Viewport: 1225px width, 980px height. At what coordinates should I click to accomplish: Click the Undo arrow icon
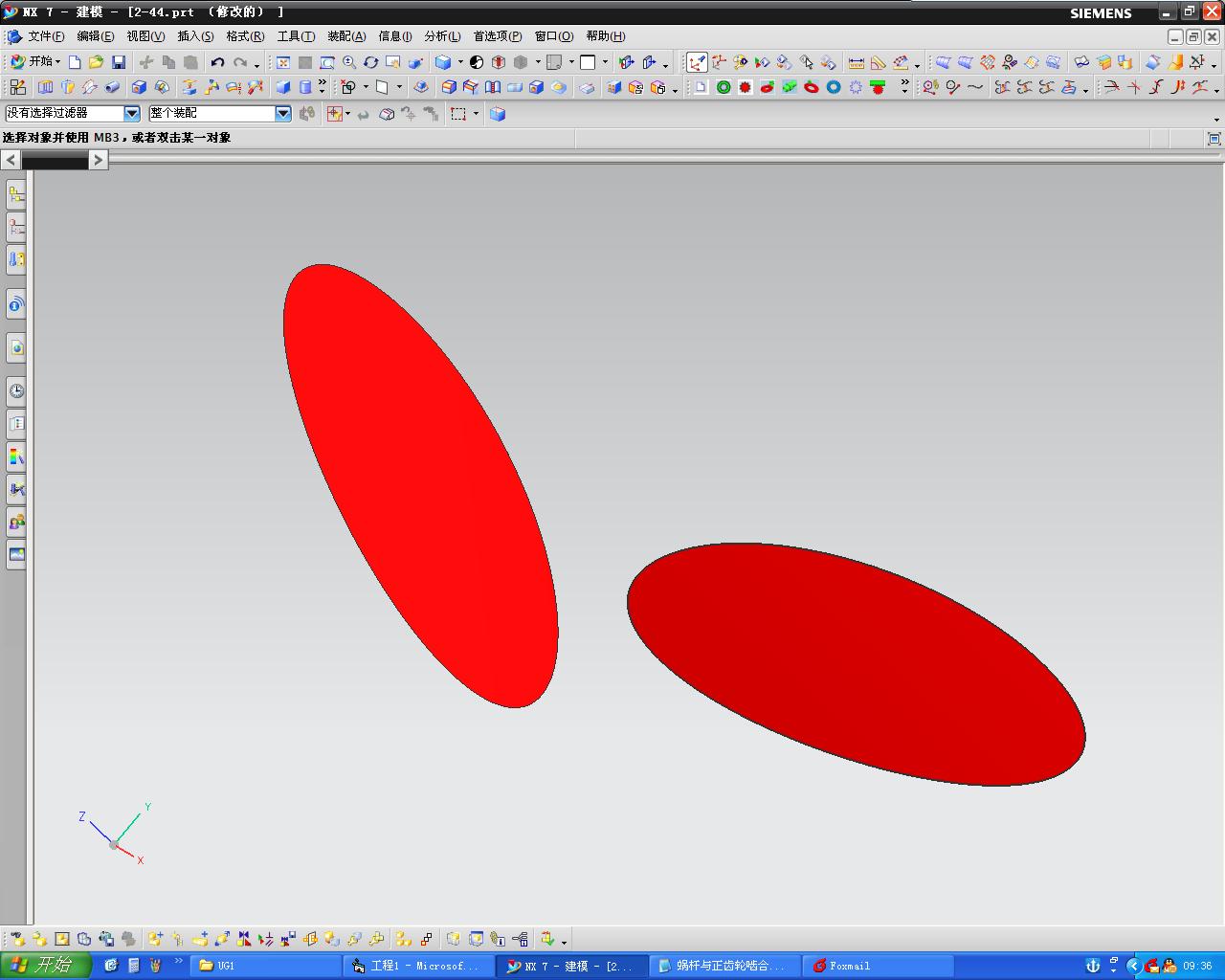217,62
